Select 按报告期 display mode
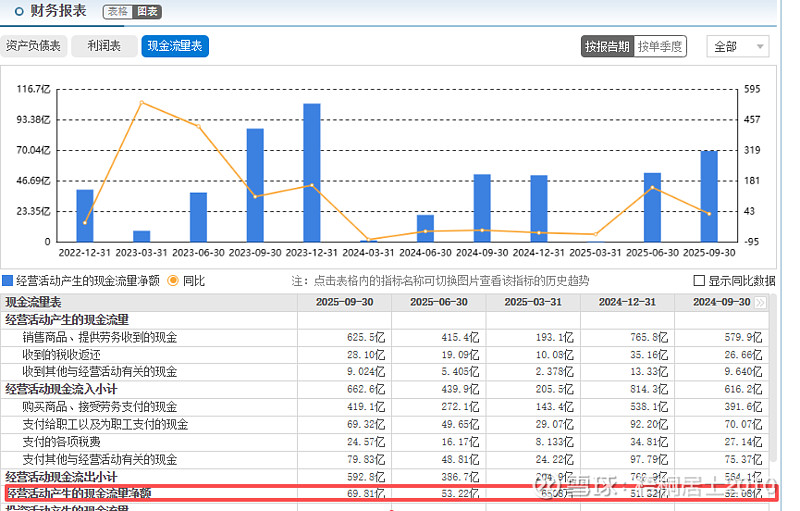The height and width of the screenshot is (511, 800). (x=607, y=46)
